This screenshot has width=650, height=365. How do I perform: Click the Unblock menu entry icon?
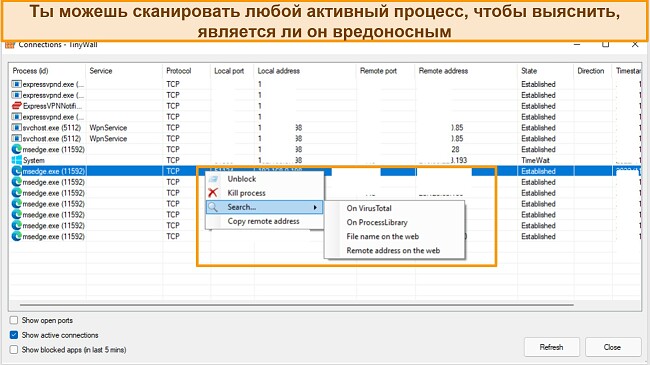point(213,179)
